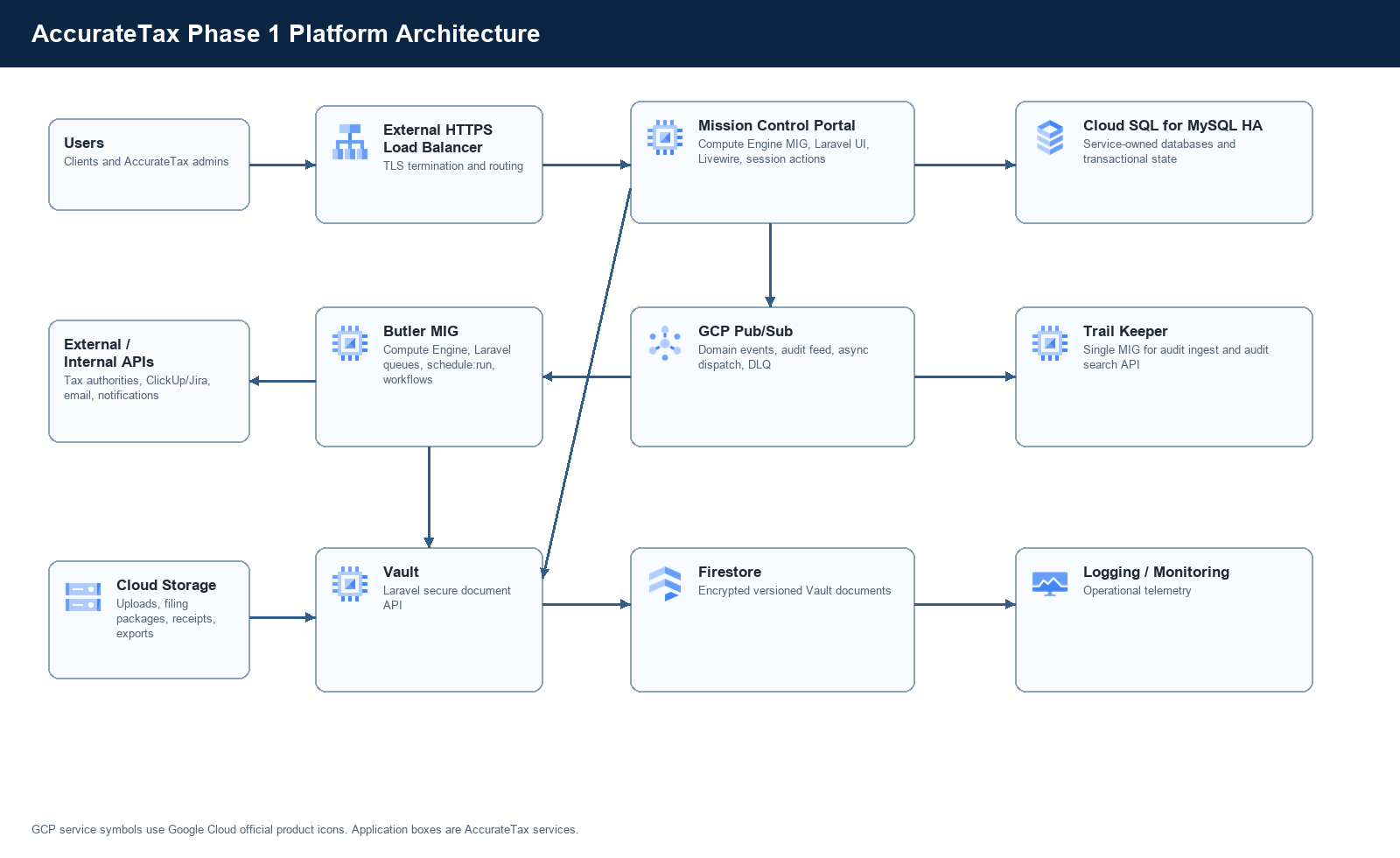Screen dimensions: 1400x858
Task: Click the 'Compute Engine MIG, Laravel UI' description
Action: point(783,151)
